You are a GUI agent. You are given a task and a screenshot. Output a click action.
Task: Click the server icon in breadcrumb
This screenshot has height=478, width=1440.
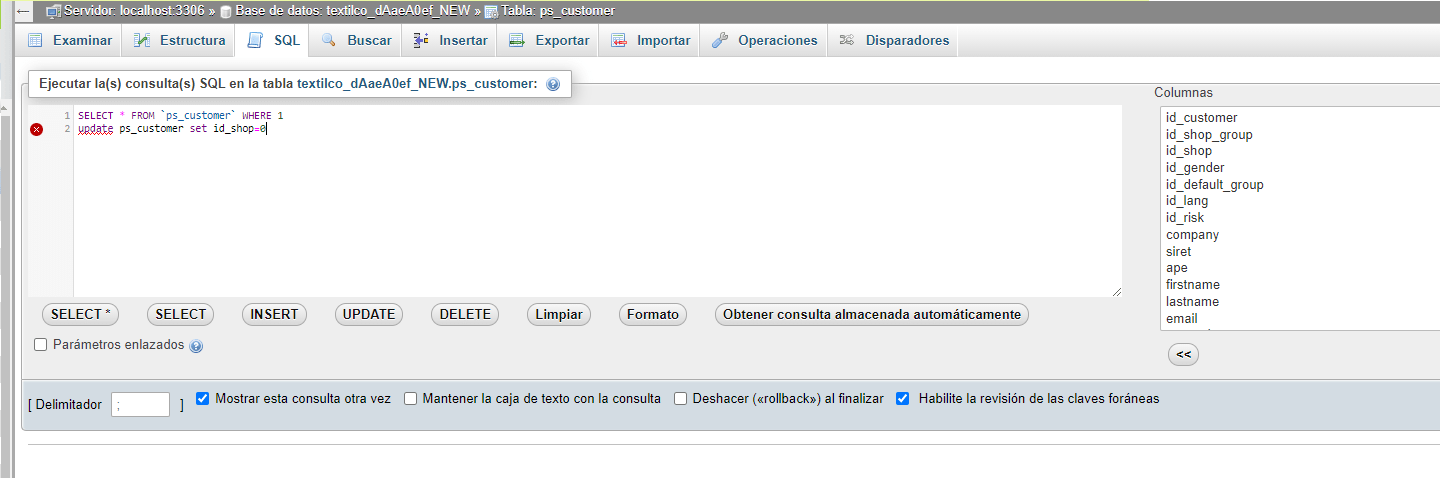point(54,11)
